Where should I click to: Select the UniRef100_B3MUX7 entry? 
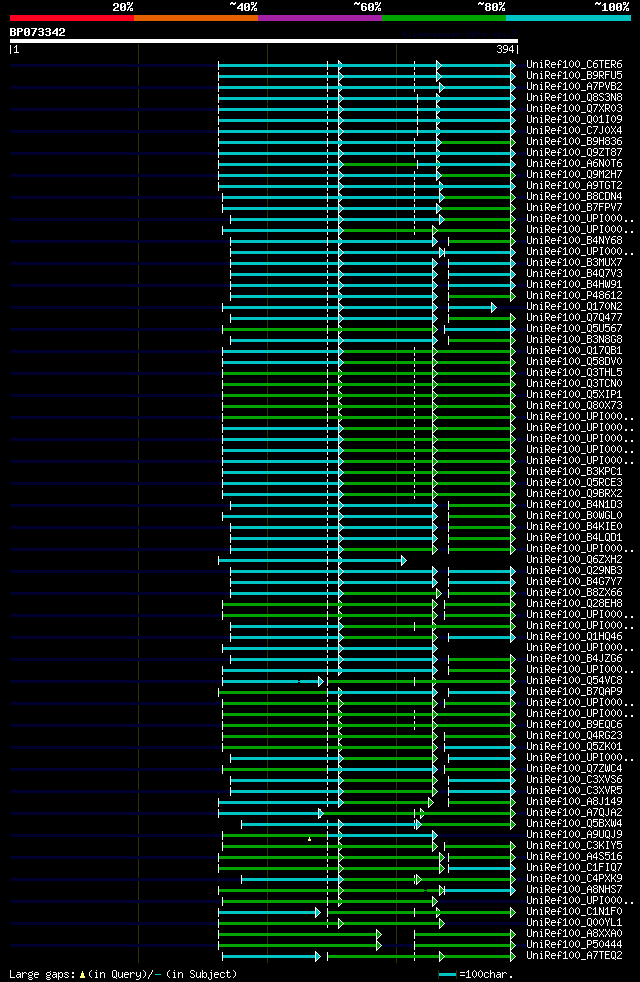coord(574,262)
